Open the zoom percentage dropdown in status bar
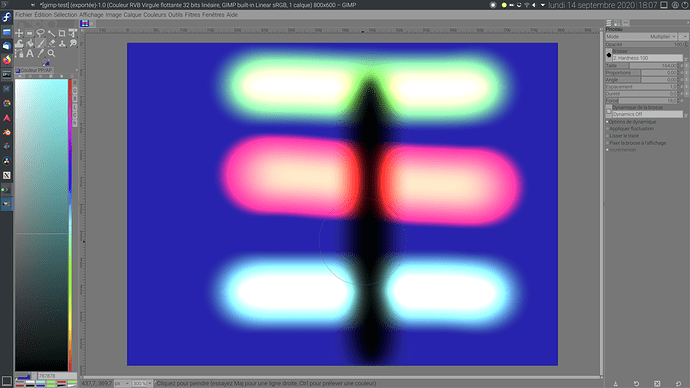The height and width of the screenshot is (388, 690). pyautogui.click(x=143, y=384)
